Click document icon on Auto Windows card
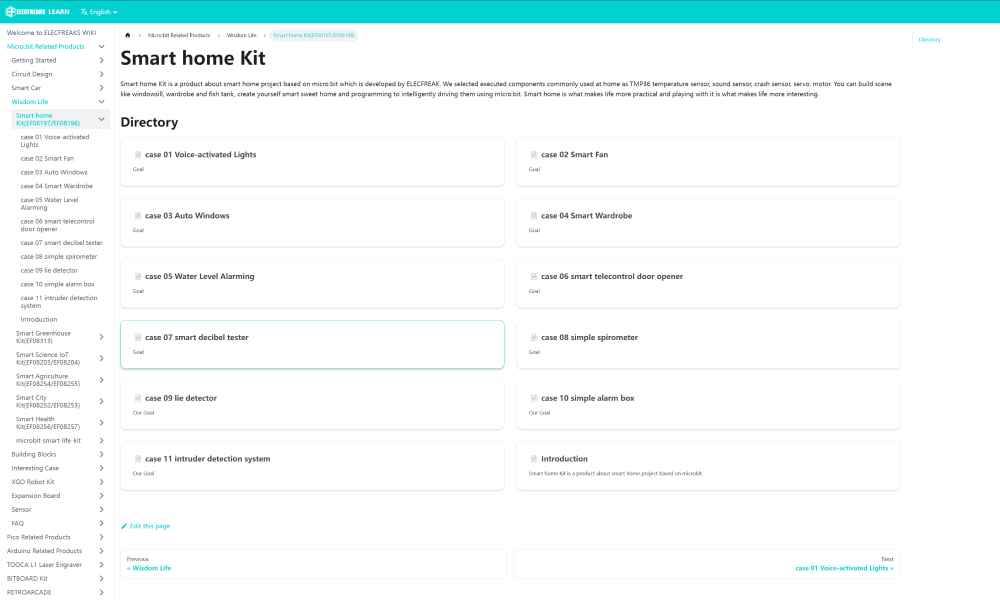 138,216
